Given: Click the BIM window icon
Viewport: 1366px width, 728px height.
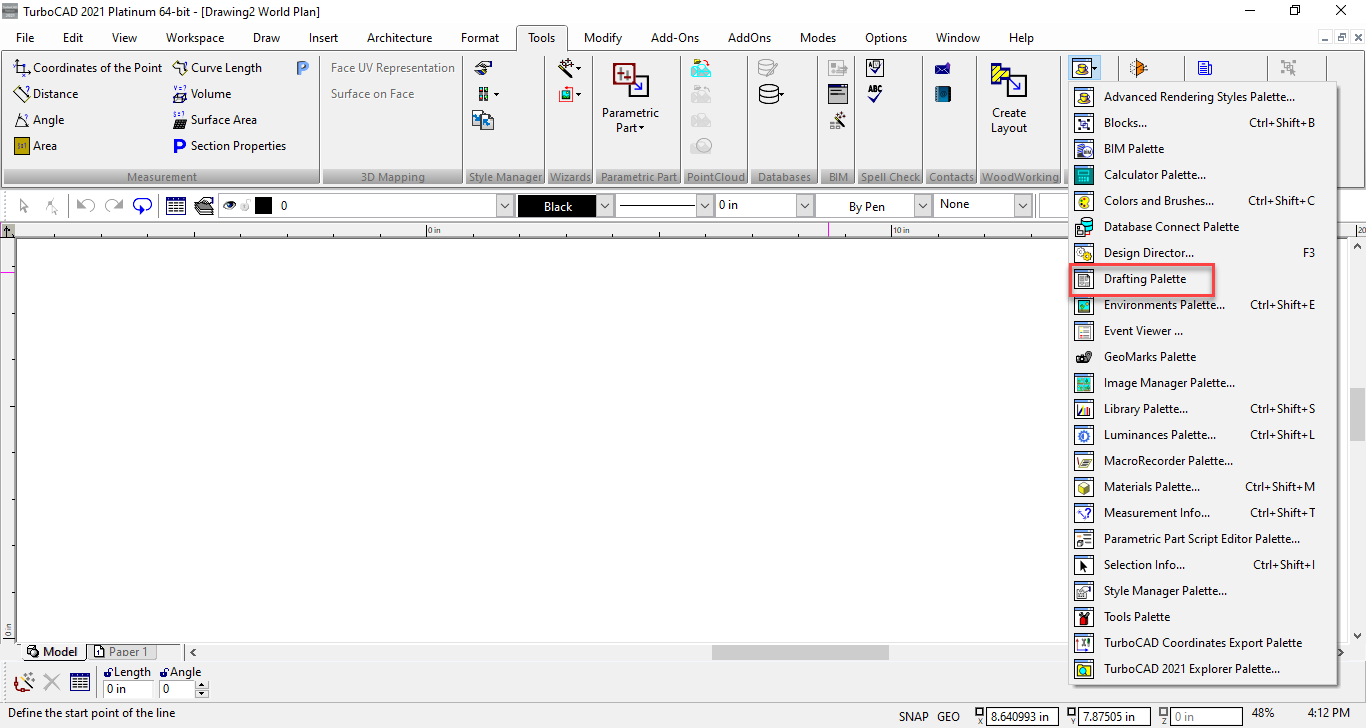Looking at the screenshot, I should tap(838, 94).
